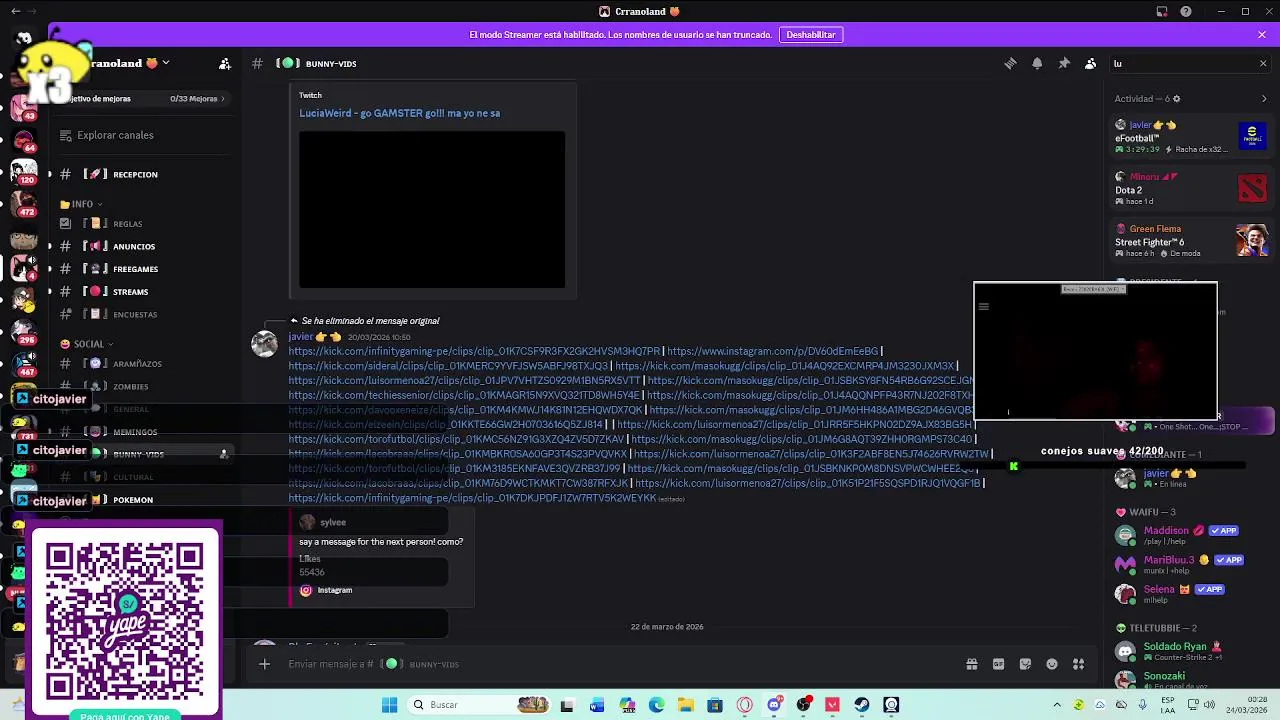Open the apps icon in message bar

point(1079,664)
